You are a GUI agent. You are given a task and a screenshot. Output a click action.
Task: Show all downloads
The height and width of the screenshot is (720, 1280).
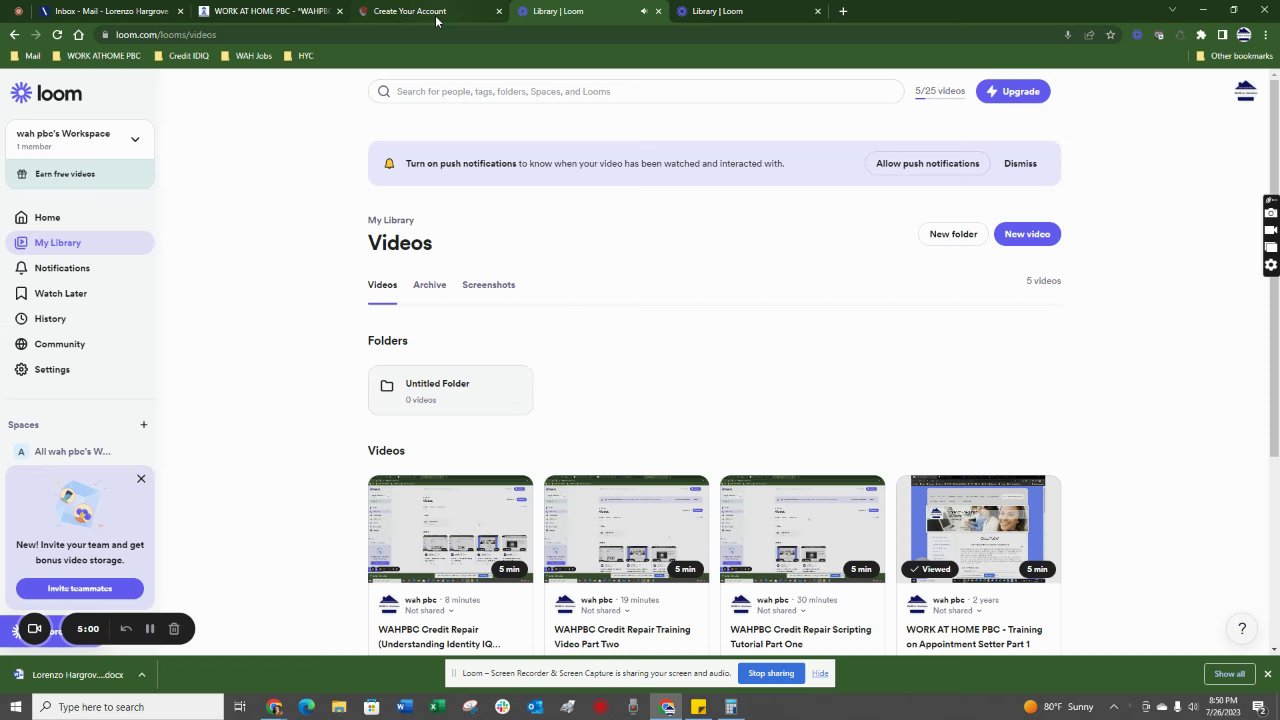pyautogui.click(x=1230, y=674)
